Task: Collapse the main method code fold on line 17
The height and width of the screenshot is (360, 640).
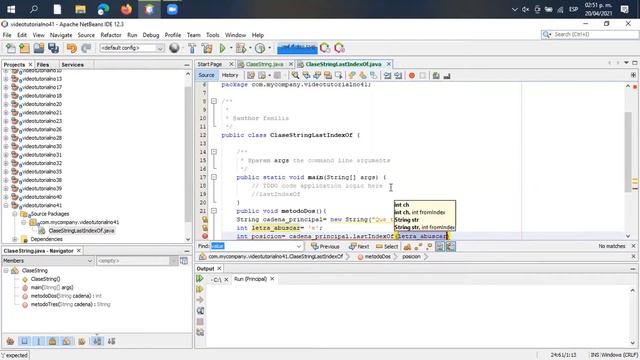Action: coord(214,177)
